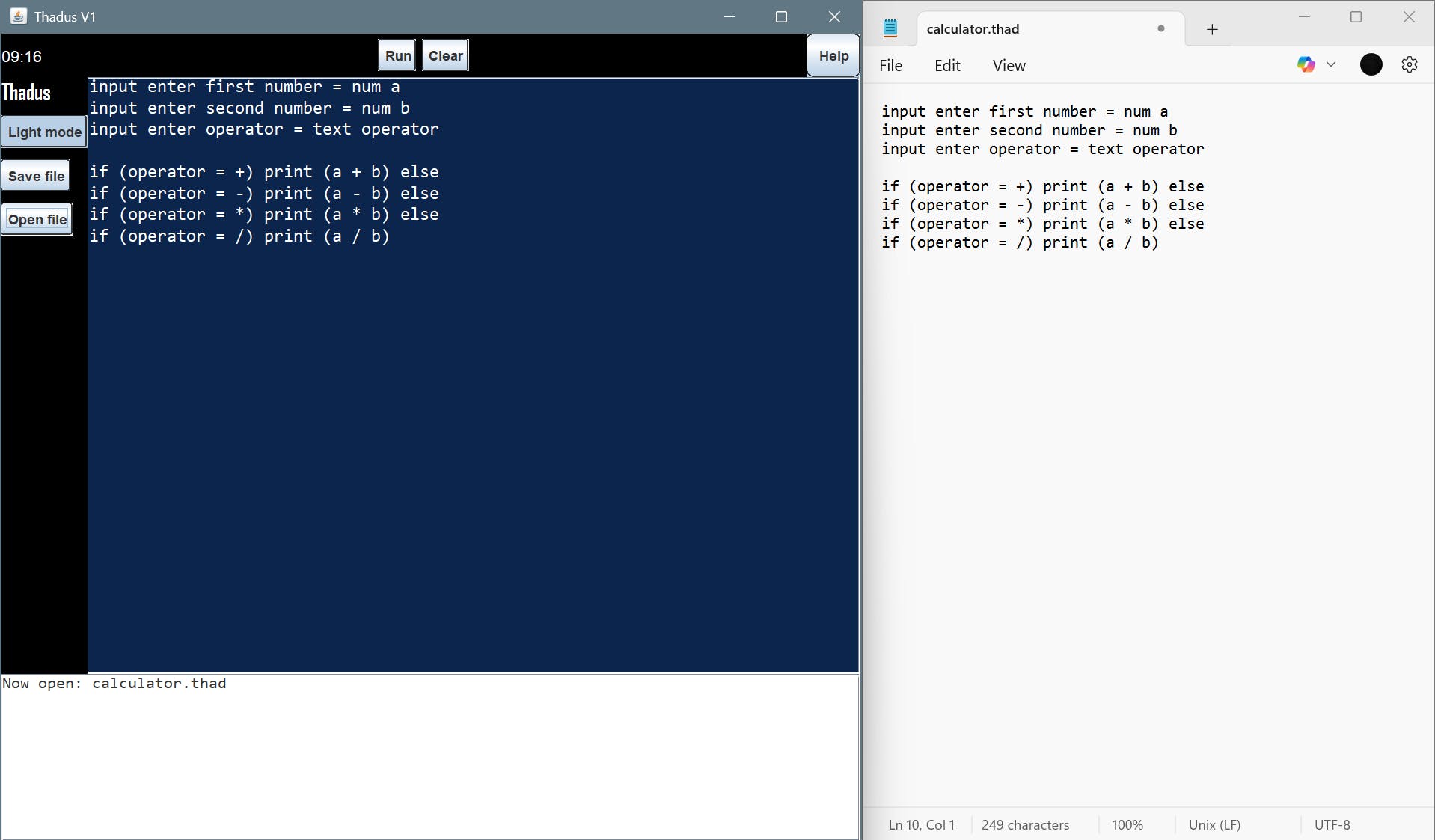
Task: Open the Notepad View menu
Action: tap(1009, 66)
